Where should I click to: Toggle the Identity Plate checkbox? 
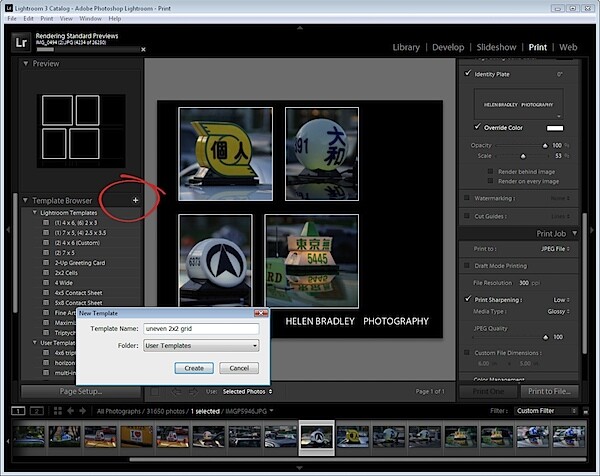click(x=468, y=73)
